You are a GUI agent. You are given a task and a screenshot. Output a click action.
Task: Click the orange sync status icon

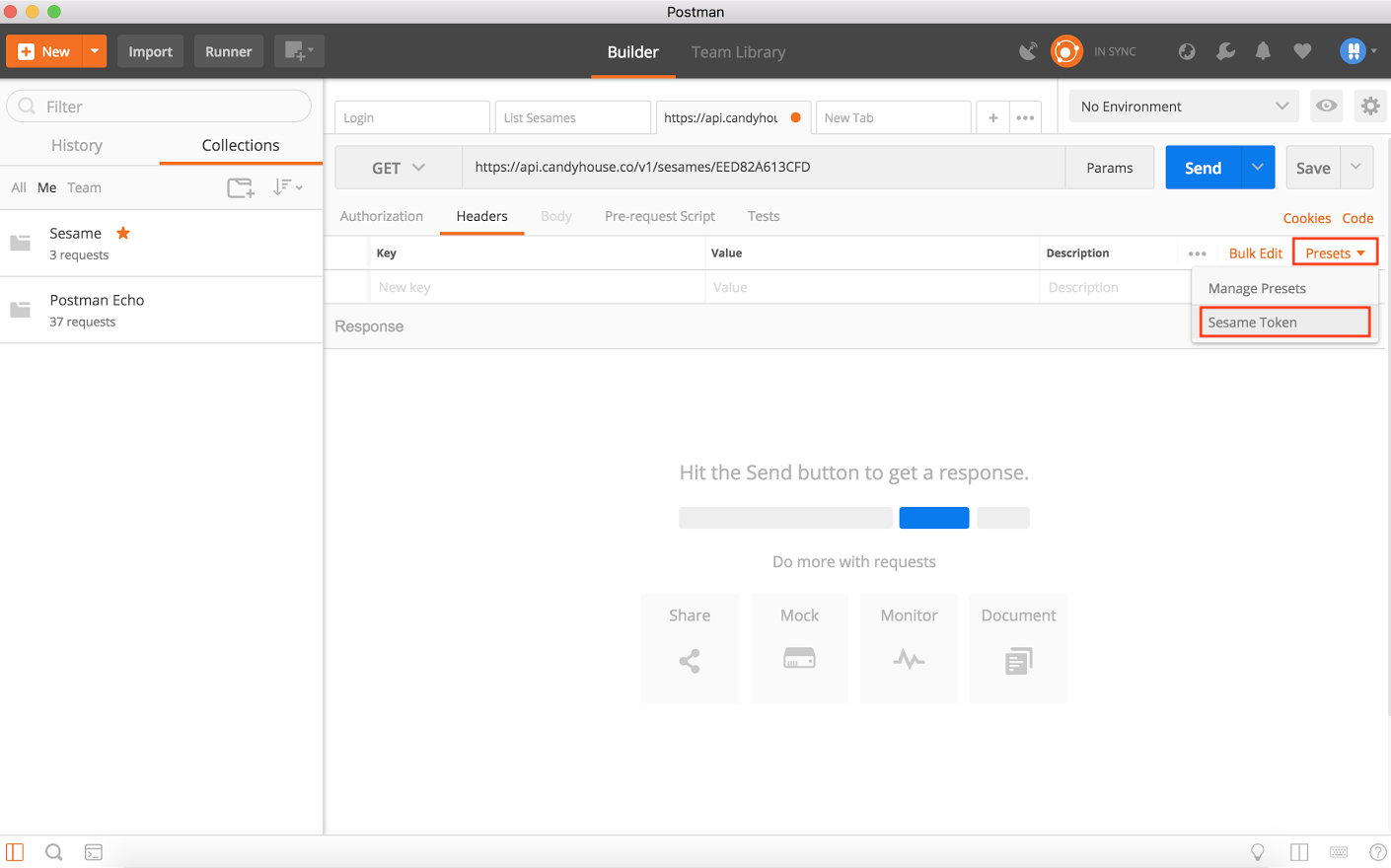coord(1066,51)
